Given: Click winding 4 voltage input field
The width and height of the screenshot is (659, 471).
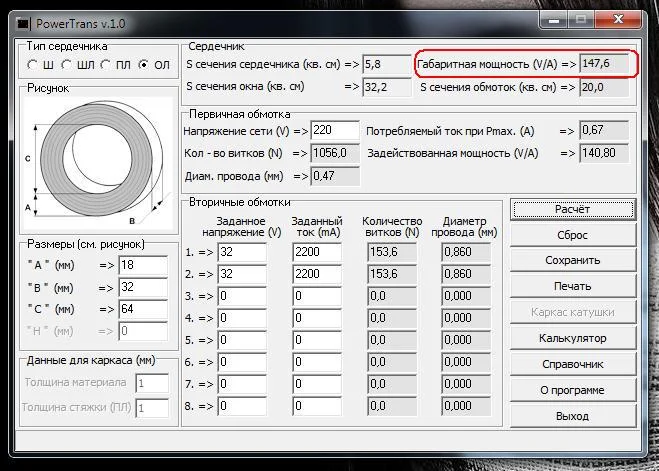Looking at the screenshot, I should (x=242, y=318).
